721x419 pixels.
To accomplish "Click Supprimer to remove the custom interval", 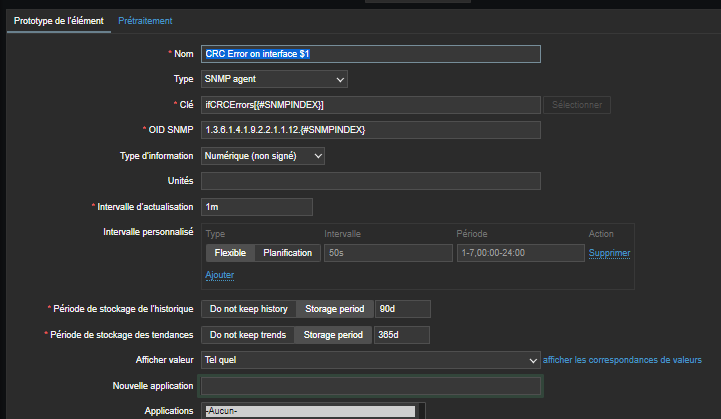I will [x=609, y=253].
